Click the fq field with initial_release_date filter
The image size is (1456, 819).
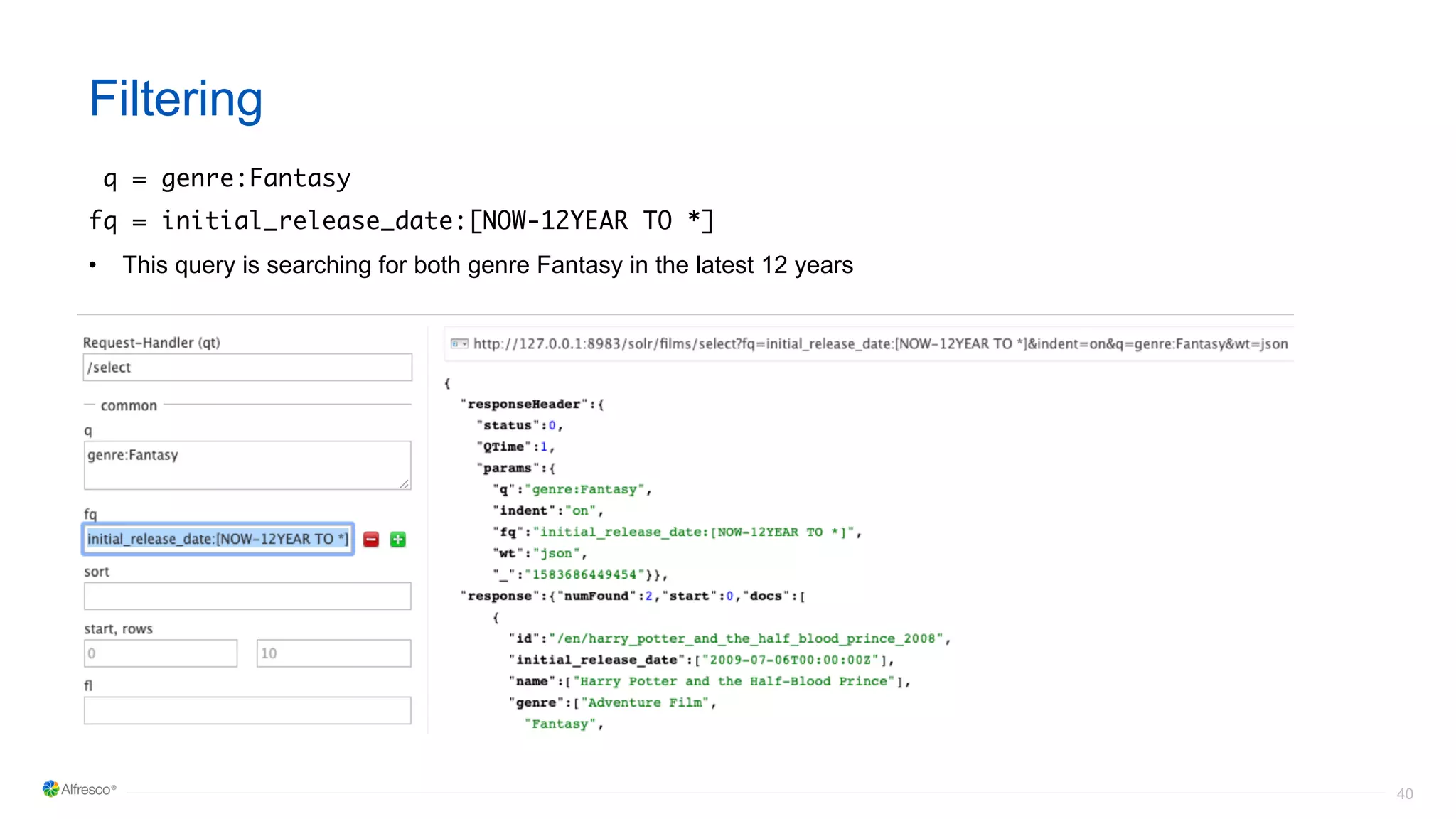click(x=218, y=539)
